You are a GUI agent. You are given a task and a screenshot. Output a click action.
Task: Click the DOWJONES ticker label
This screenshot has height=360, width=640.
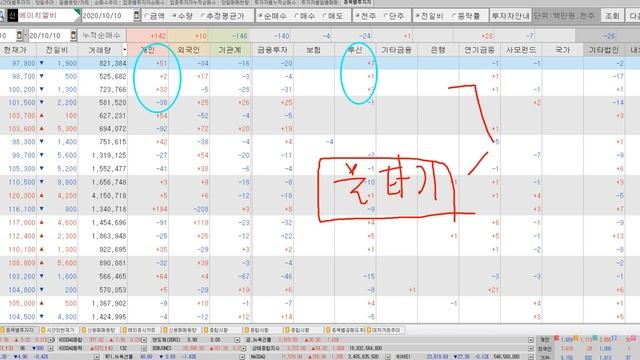click(x=161, y=349)
